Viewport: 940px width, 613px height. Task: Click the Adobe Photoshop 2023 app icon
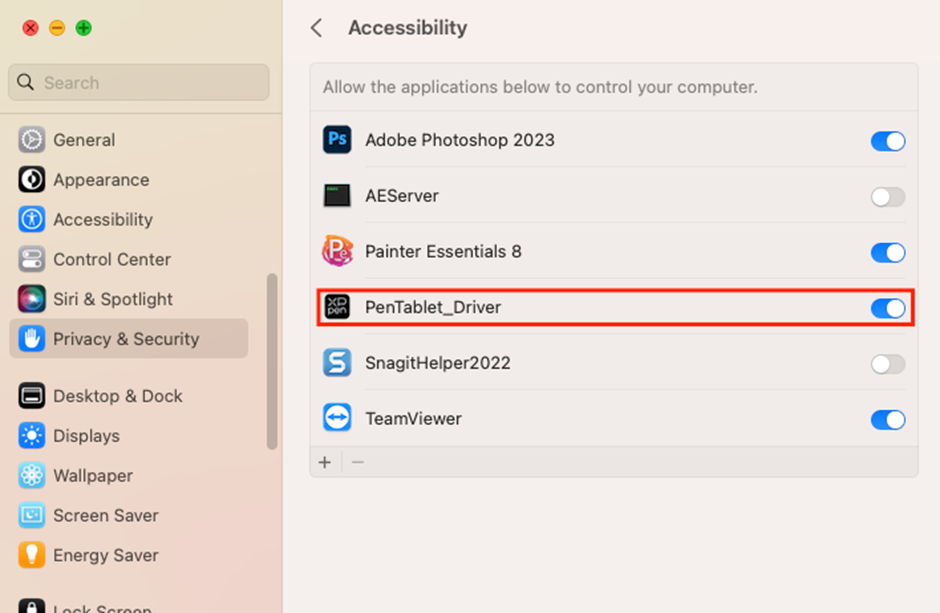(337, 140)
